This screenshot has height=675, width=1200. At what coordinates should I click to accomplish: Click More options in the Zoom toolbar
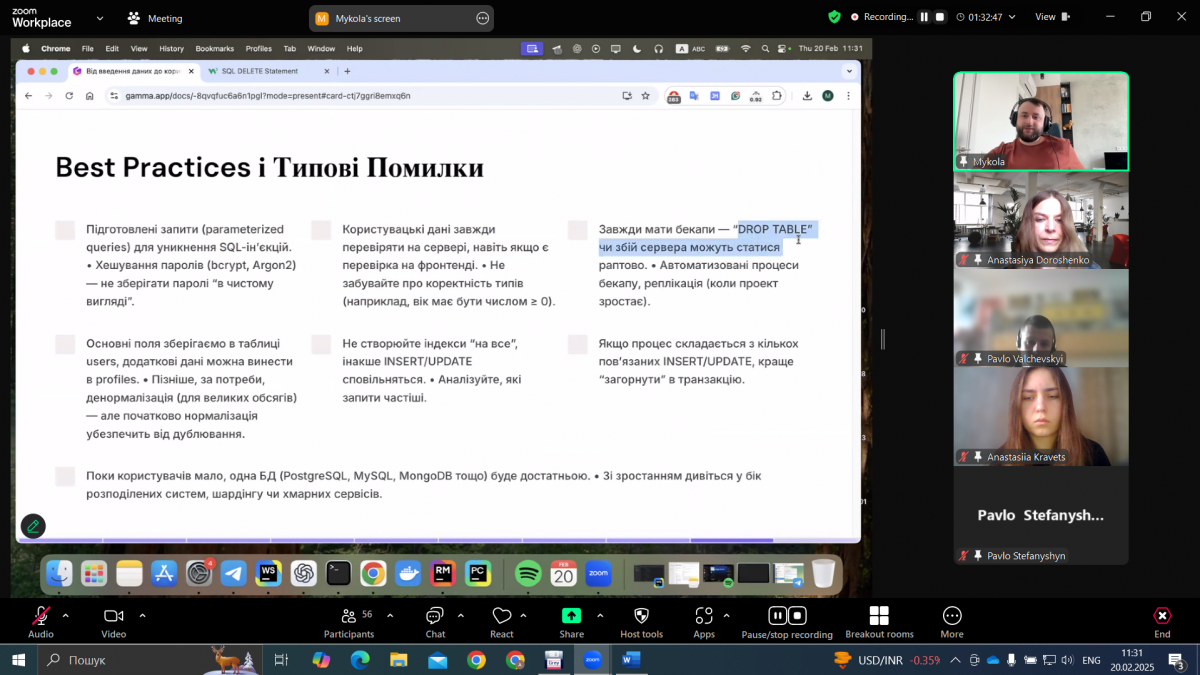pos(951,620)
